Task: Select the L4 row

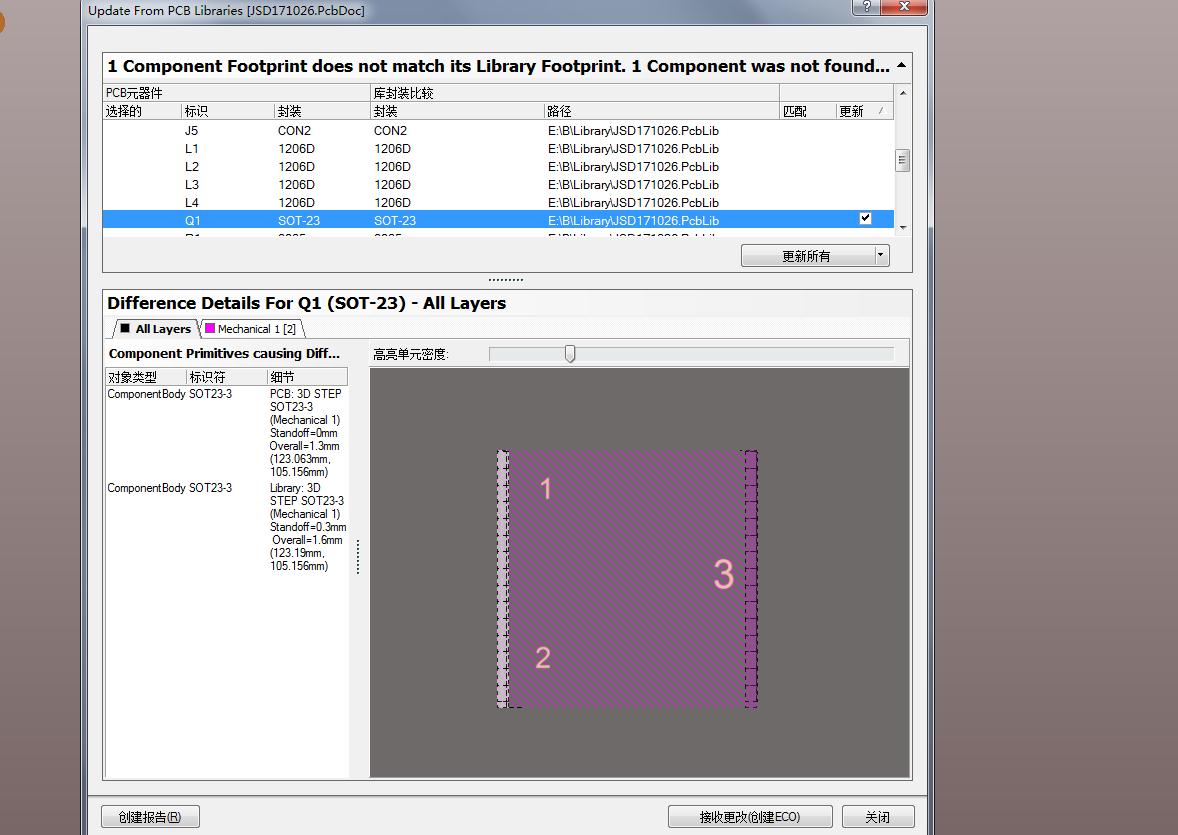Action: click(498, 203)
